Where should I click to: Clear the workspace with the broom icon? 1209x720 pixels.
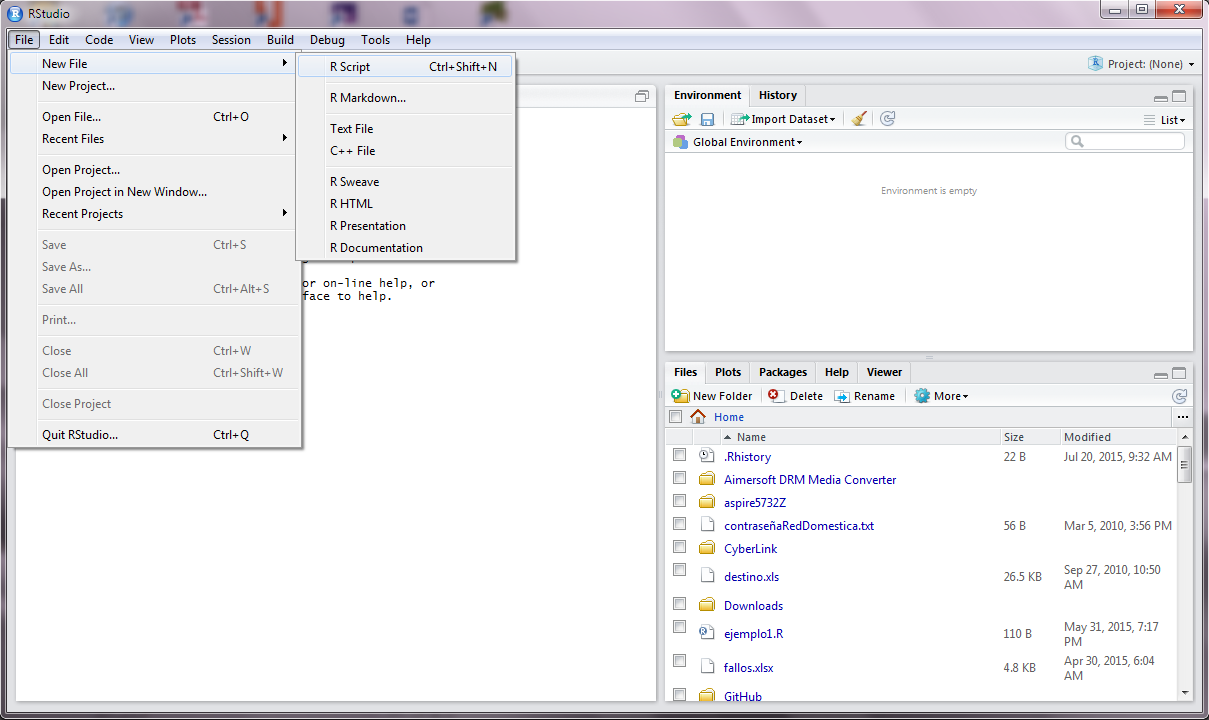tap(859, 119)
